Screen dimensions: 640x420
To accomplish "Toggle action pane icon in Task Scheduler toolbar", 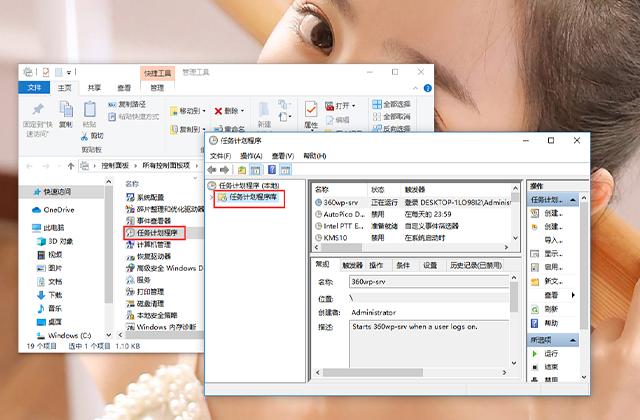I will [x=285, y=170].
